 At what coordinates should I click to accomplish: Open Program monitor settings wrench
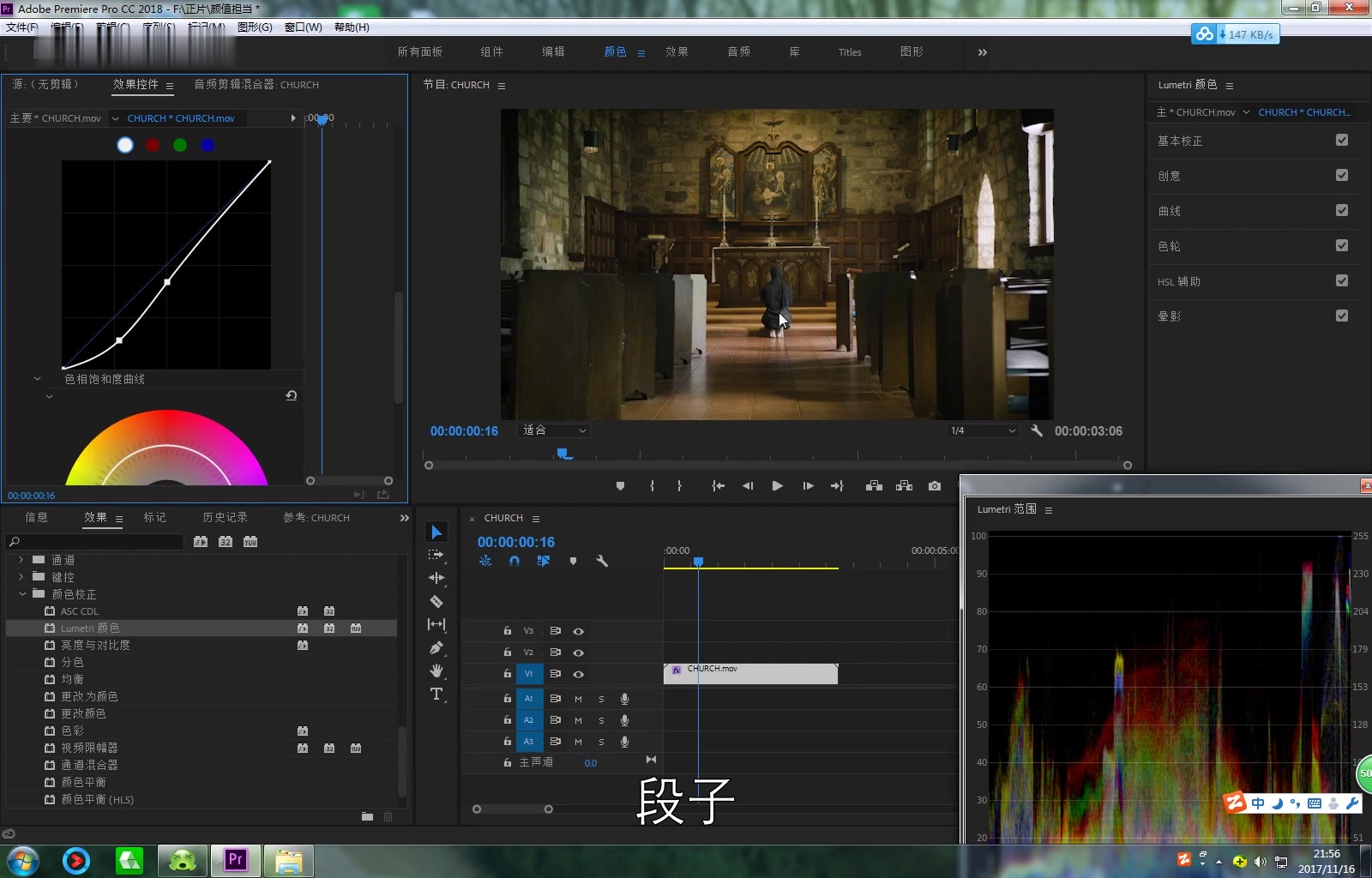pyautogui.click(x=1037, y=430)
